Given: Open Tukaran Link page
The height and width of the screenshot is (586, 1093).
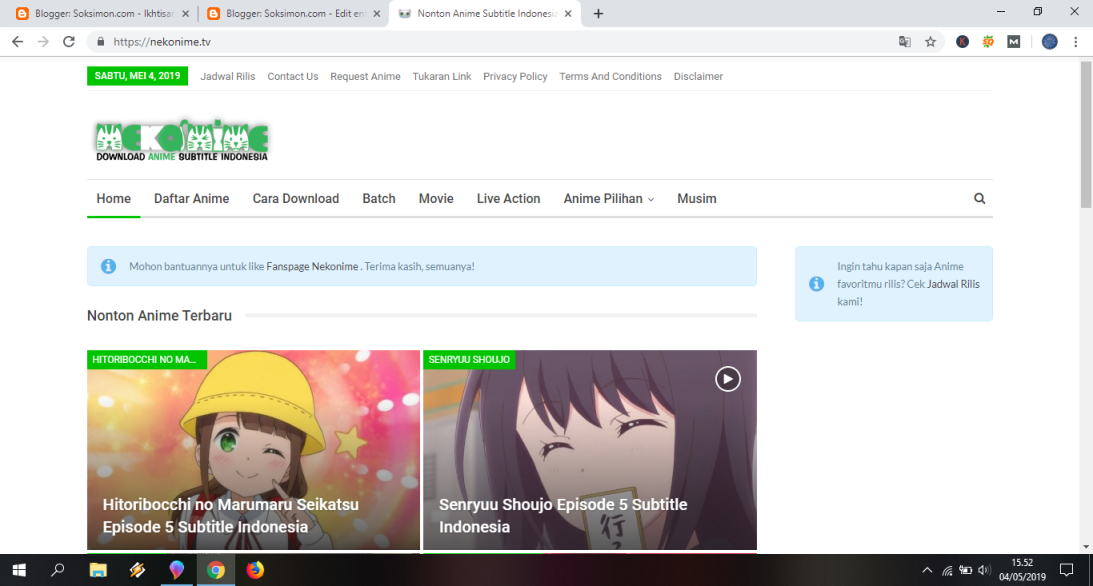Looking at the screenshot, I should click(442, 77).
